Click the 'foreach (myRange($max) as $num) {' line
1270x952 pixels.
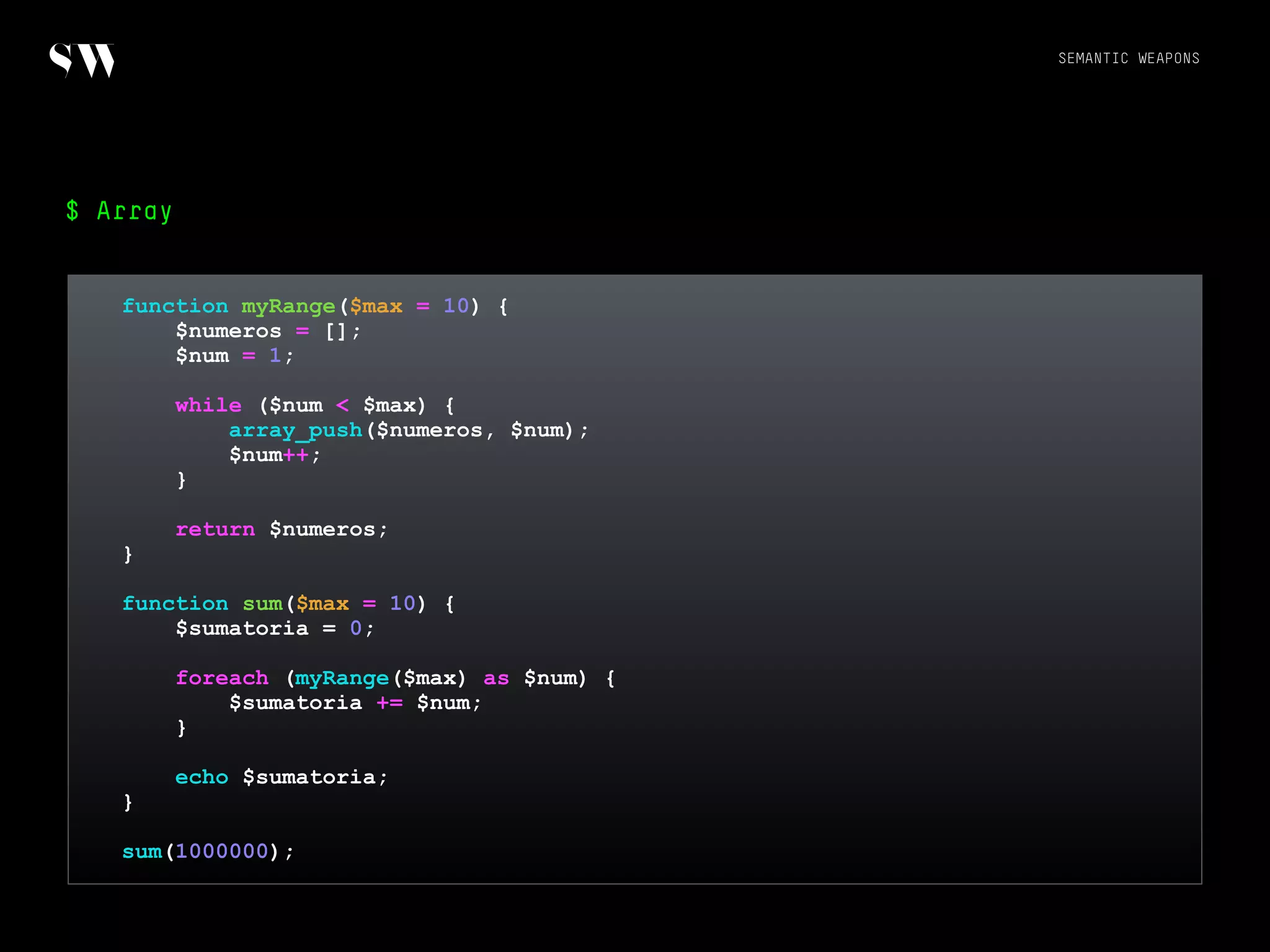[395, 678]
